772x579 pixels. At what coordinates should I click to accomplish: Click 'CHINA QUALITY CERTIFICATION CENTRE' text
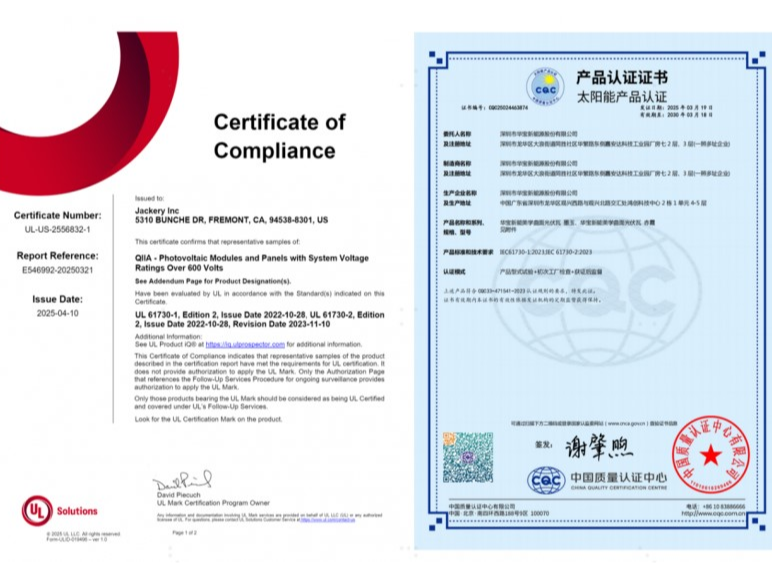point(619,488)
